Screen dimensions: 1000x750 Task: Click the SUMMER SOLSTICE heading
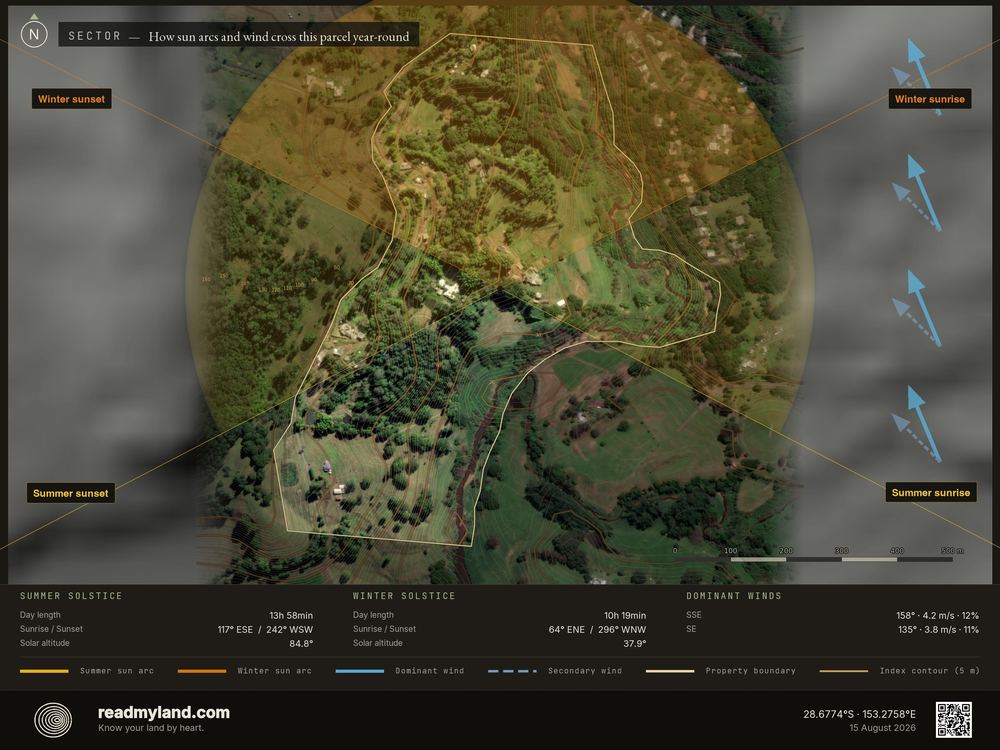tap(71, 596)
